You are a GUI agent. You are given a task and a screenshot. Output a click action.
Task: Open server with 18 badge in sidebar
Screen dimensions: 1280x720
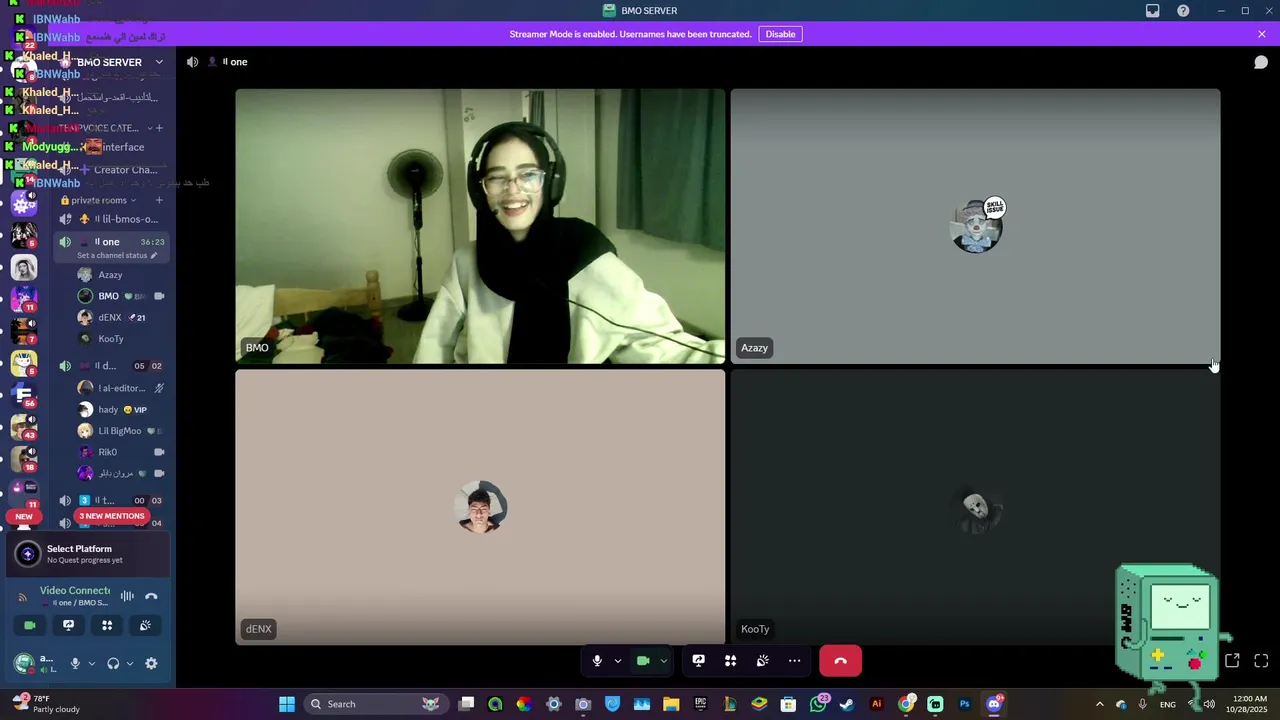coord(24,458)
